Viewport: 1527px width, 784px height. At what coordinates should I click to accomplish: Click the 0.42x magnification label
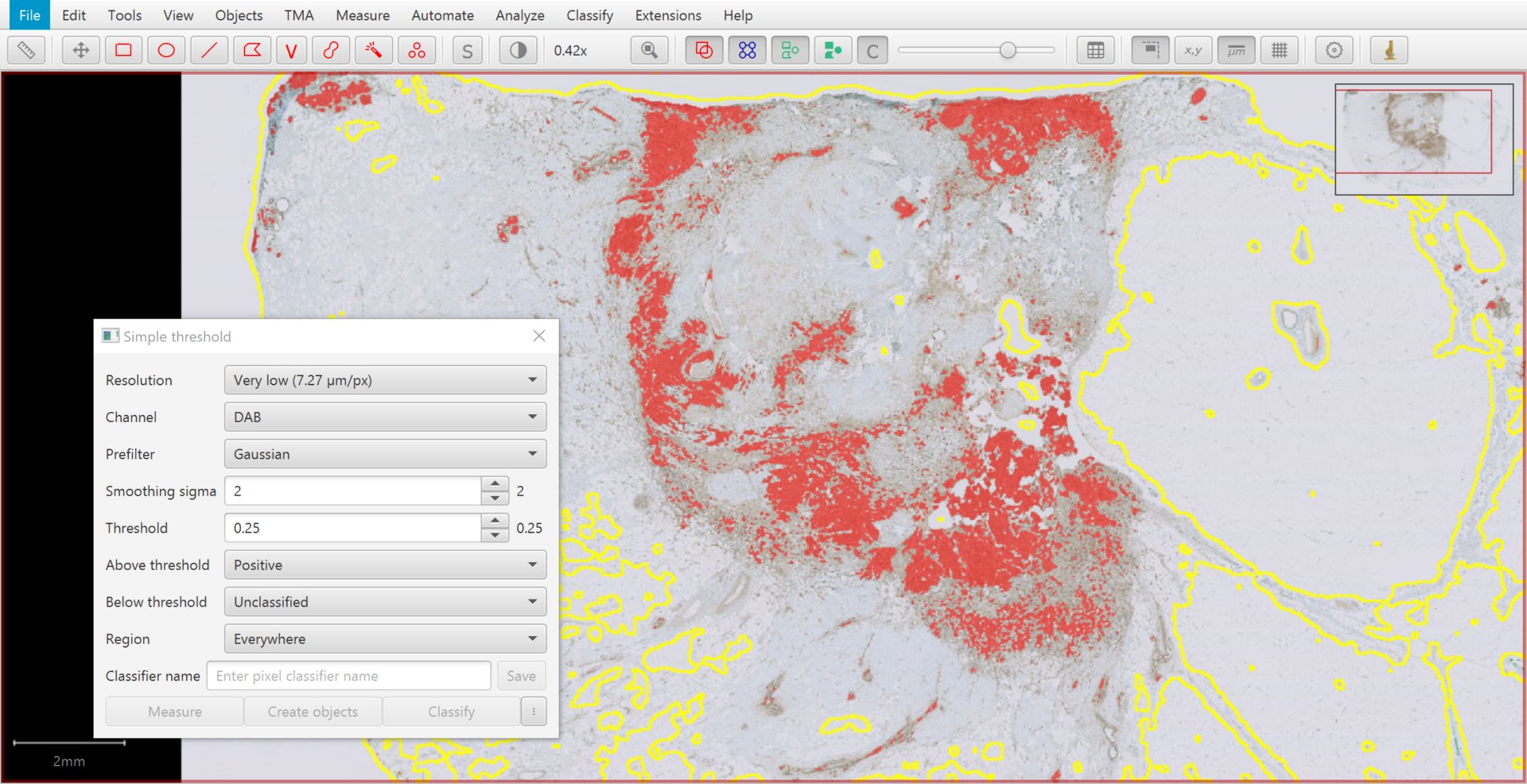pos(570,50)
